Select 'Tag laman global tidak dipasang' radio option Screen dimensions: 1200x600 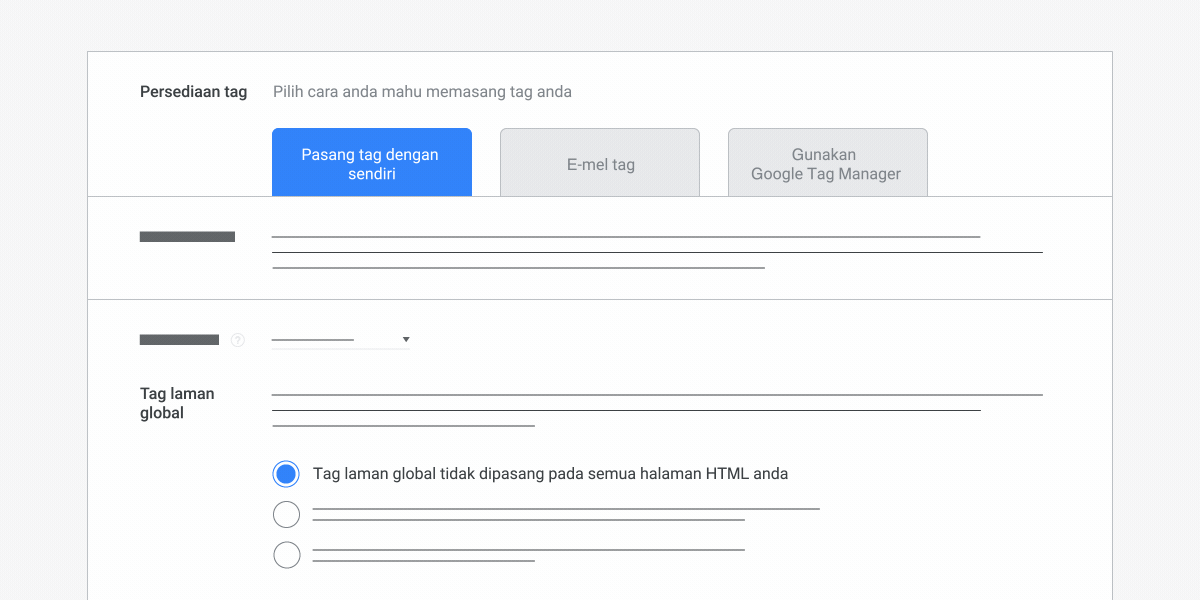286,474
